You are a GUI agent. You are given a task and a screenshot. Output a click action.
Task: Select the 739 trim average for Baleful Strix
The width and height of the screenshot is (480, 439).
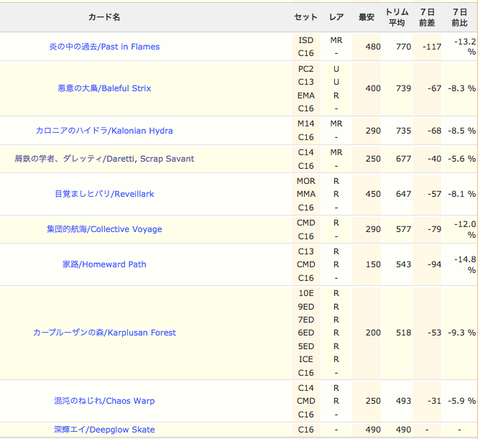(x=403, y=88)
